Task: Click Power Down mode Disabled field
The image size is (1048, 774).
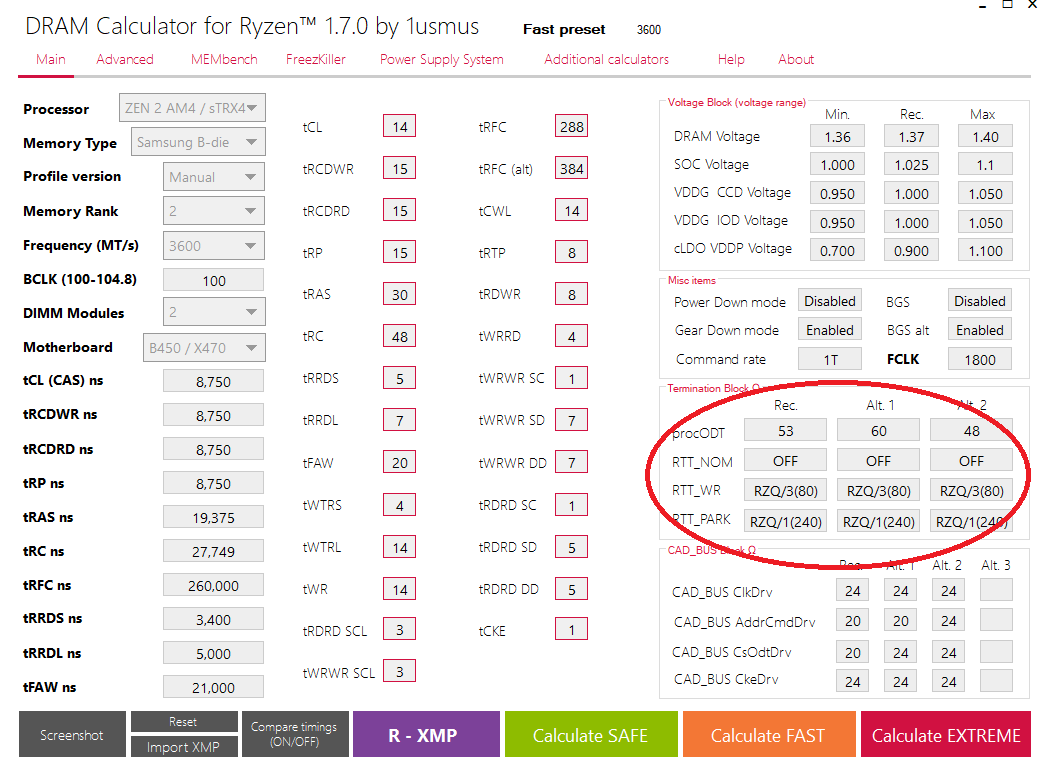Action: pyautogui.click(x=830, y=301)
